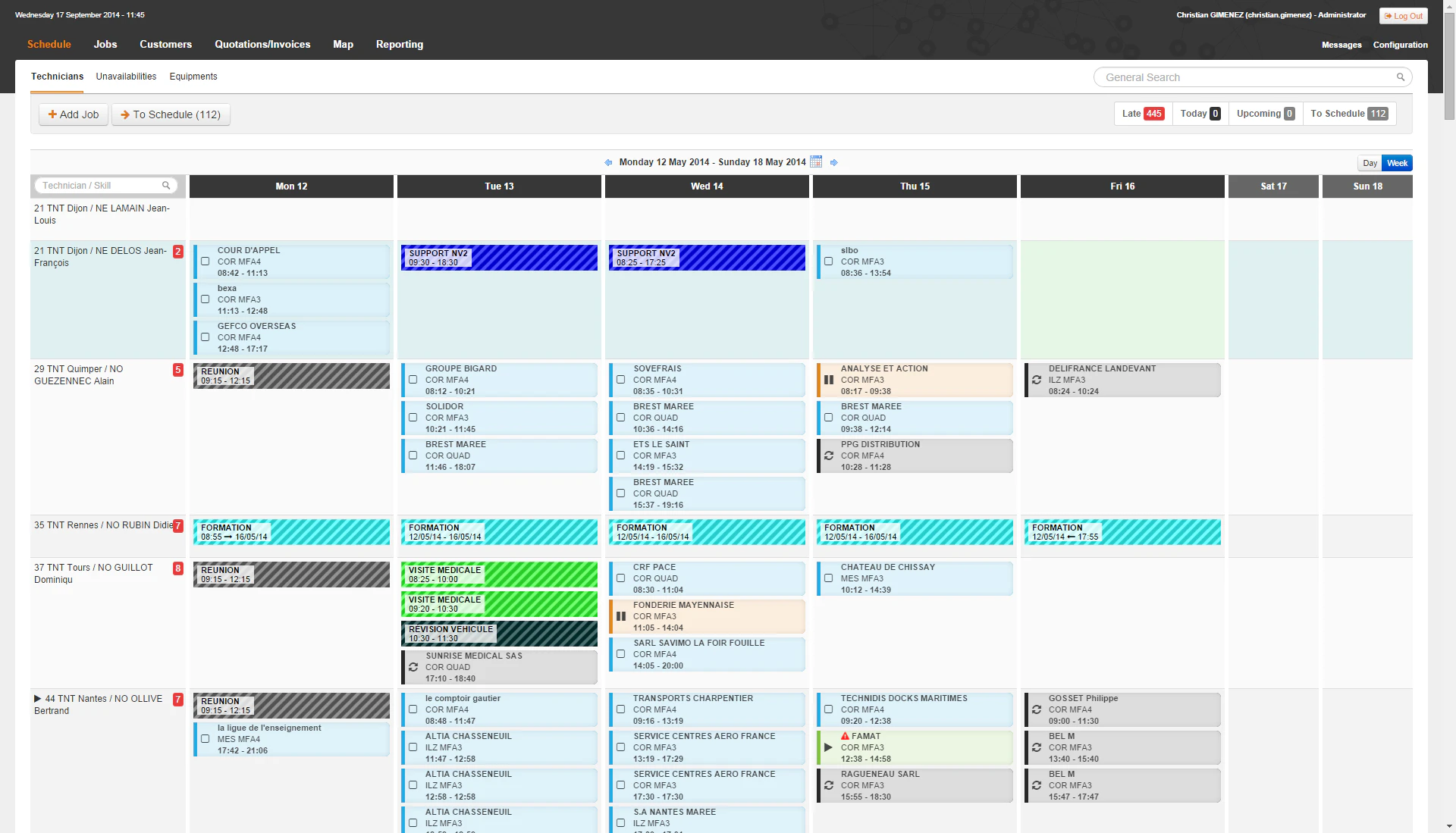The width and height of the screenshot is (1456, 833).
Task: Click sync icon on SUNRISE MEDICAL SAS job
Action: click(413, 667)
